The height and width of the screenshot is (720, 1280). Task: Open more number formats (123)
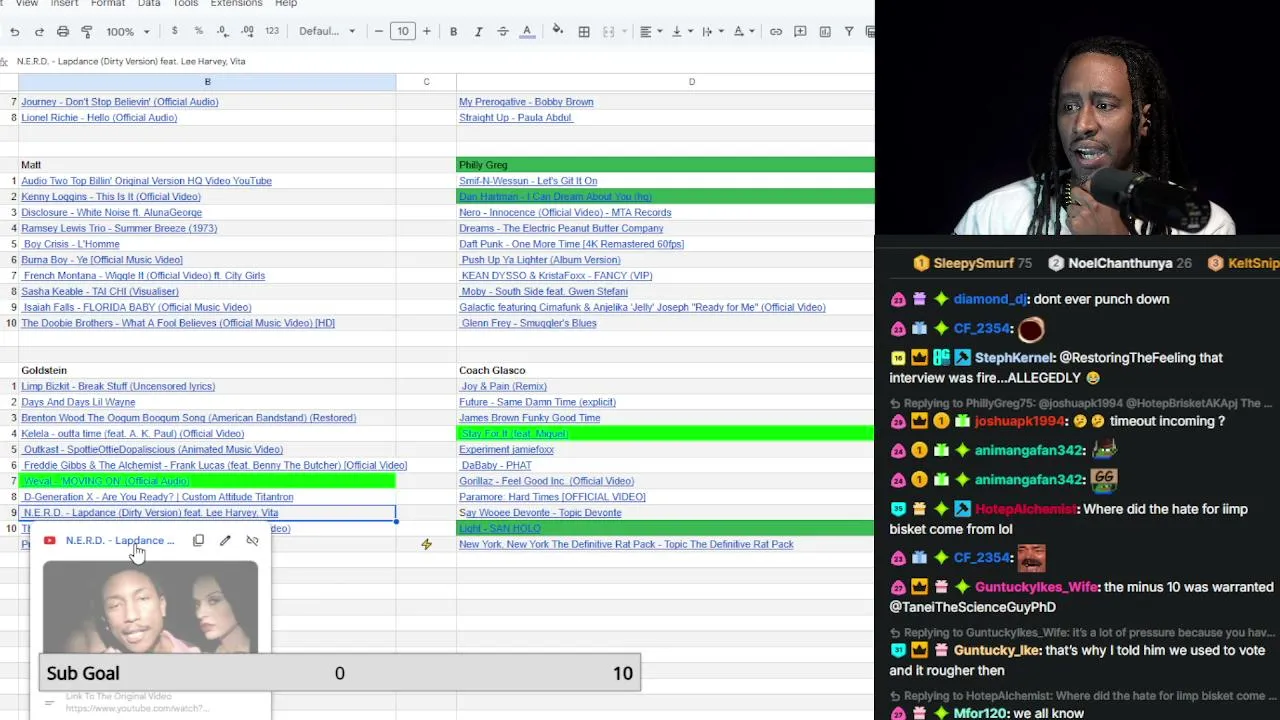272,32
